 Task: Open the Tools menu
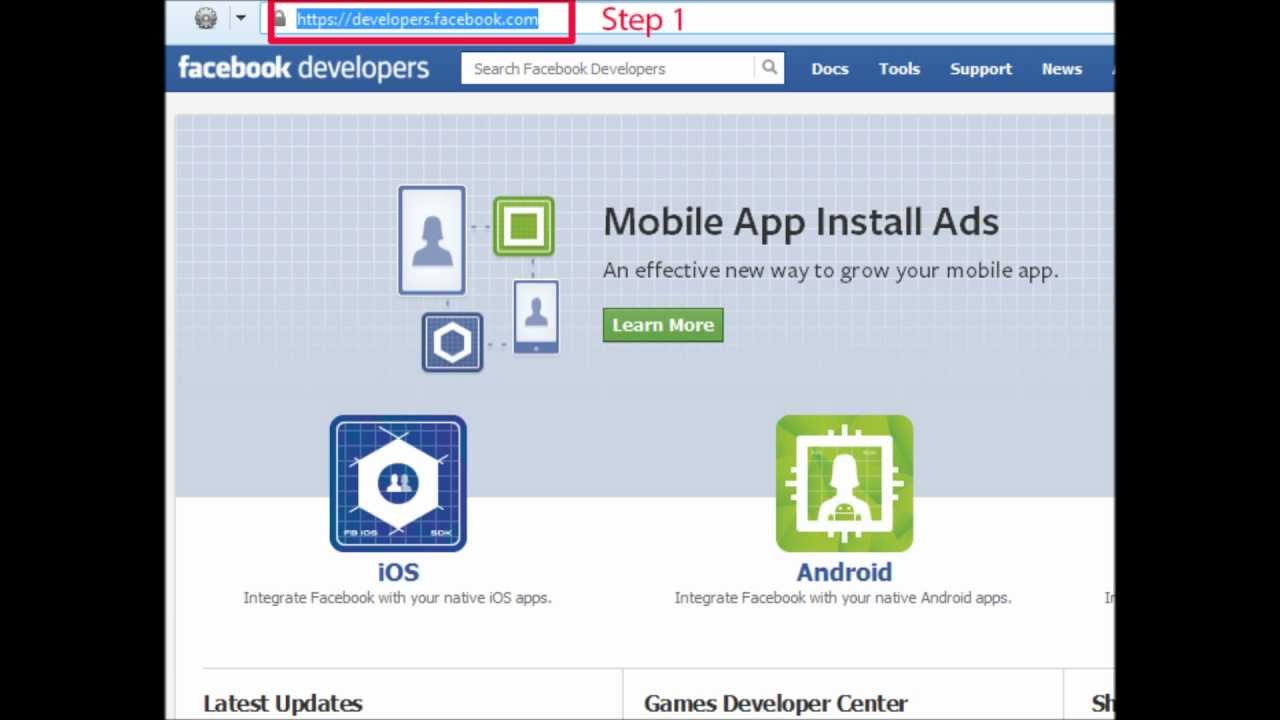[x=899, y=69]
